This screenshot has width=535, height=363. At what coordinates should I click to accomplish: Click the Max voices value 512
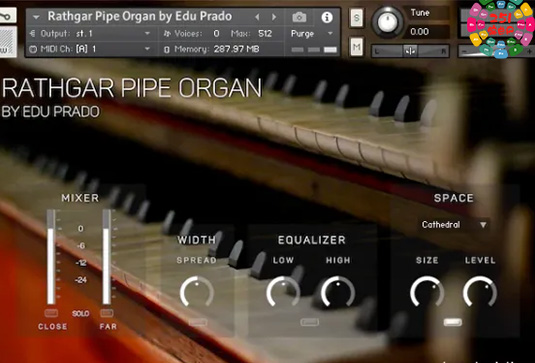[x=265, y=33]
